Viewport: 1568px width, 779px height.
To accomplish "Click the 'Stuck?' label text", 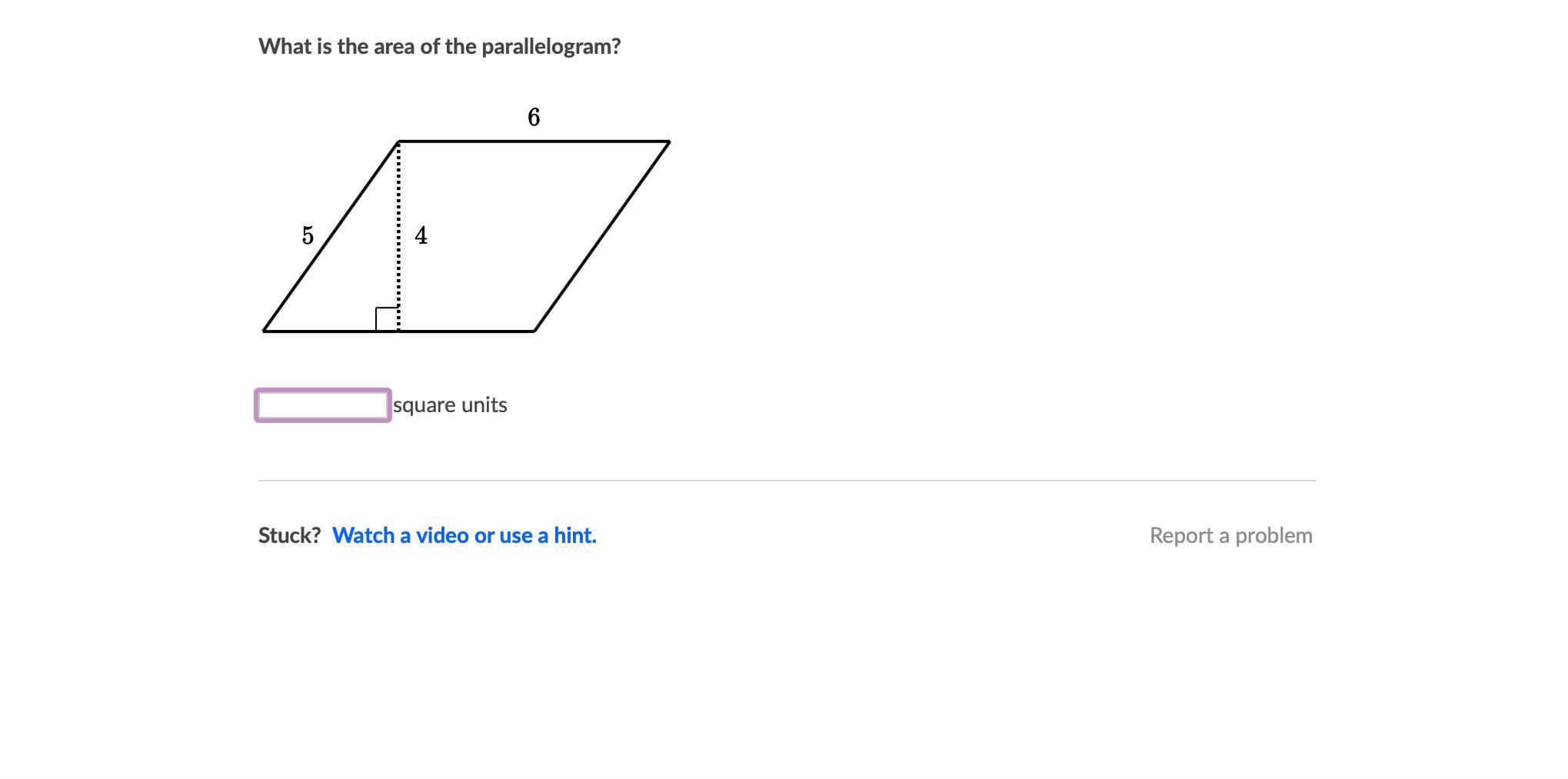I will point(289,535).
